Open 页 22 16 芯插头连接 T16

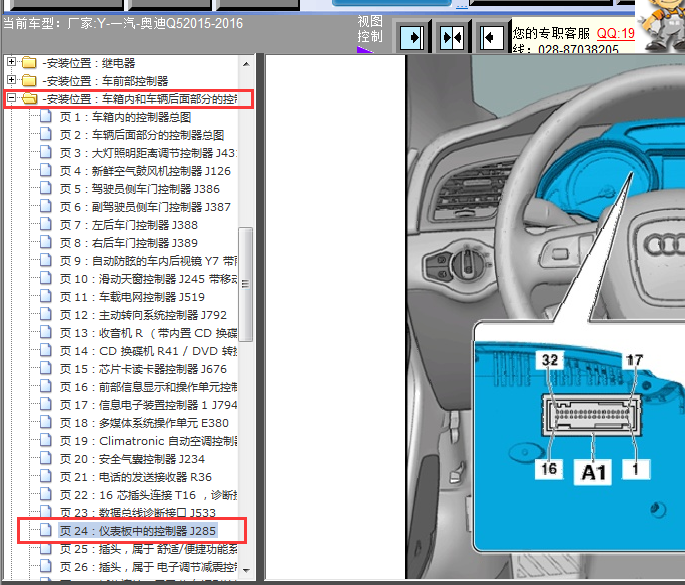click(x=148, y=495)
